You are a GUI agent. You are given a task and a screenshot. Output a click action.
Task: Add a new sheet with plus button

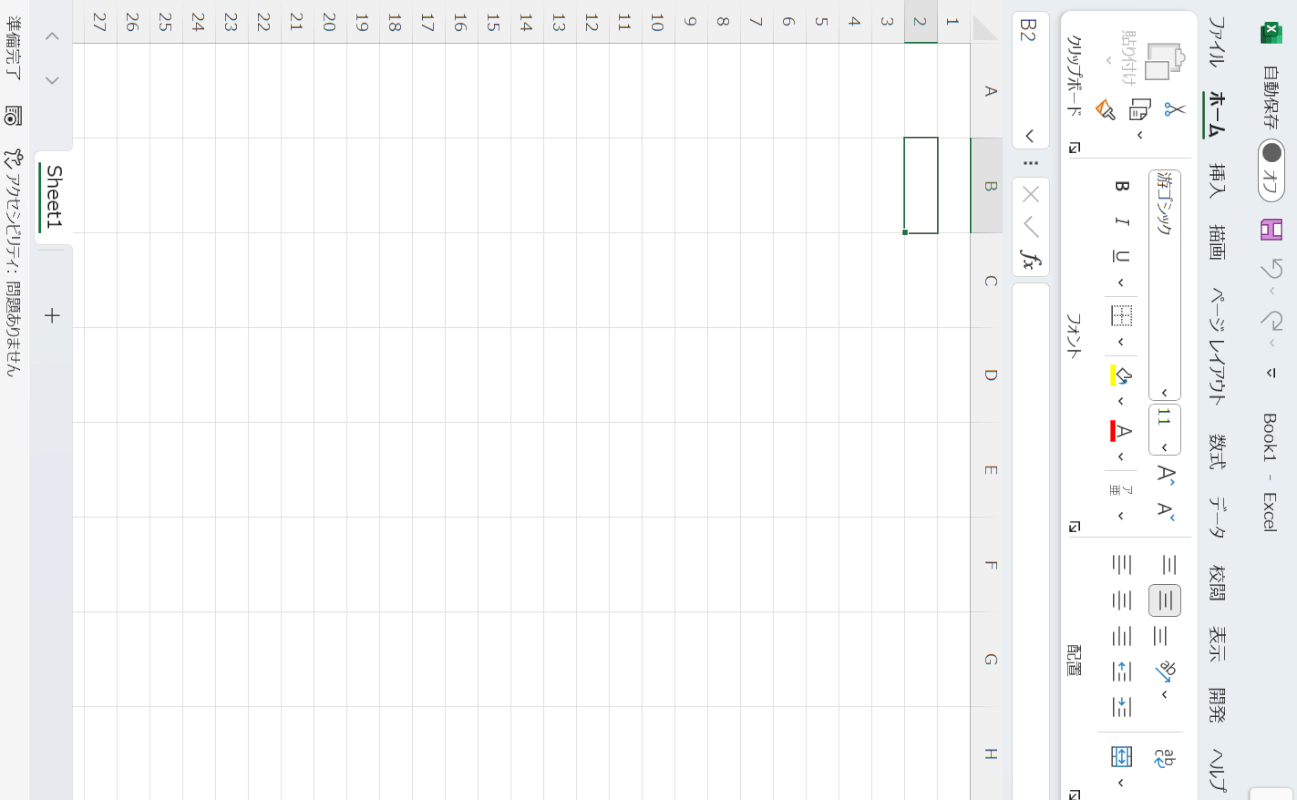tap(53, 316)
